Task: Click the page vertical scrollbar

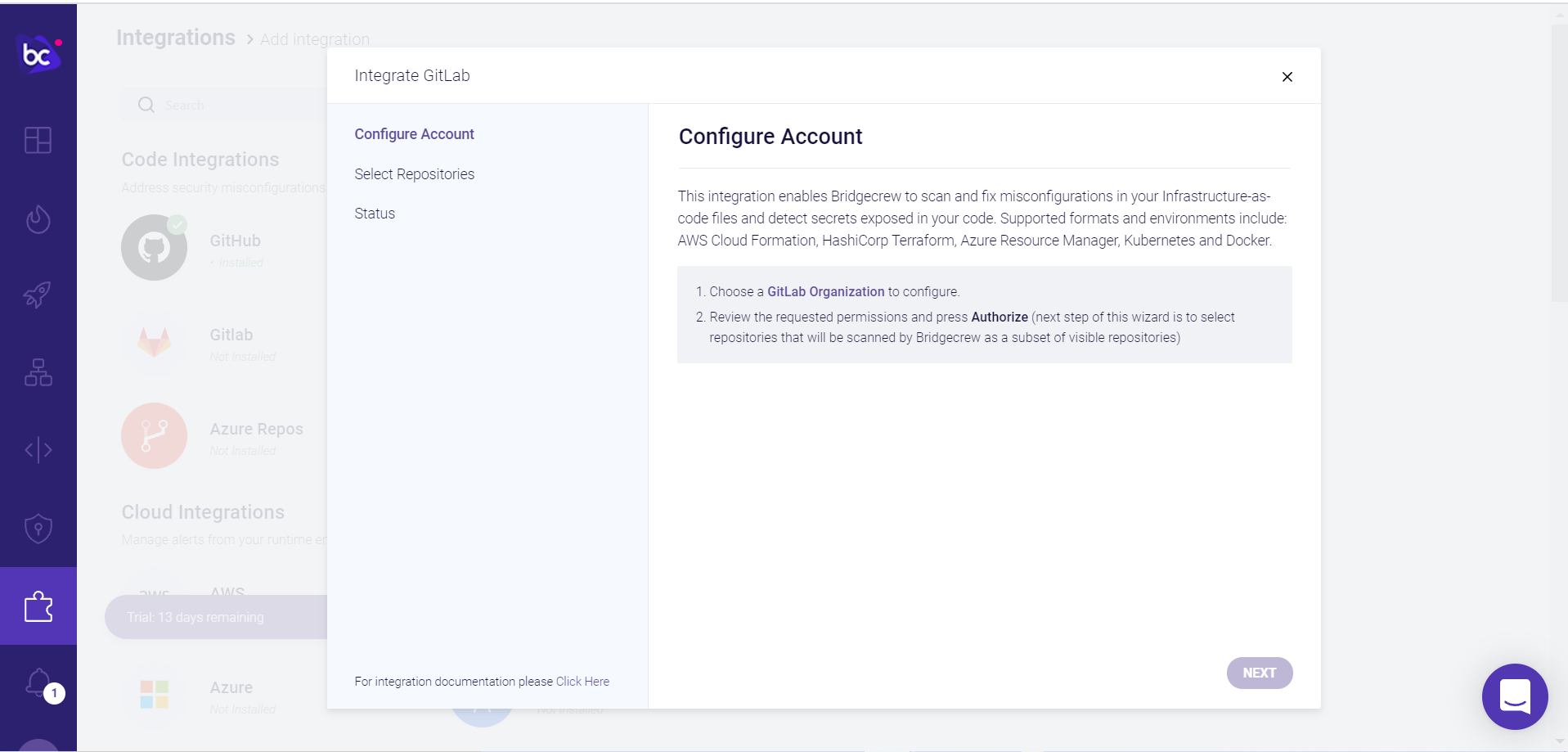Action: [x=1559, y=164]
